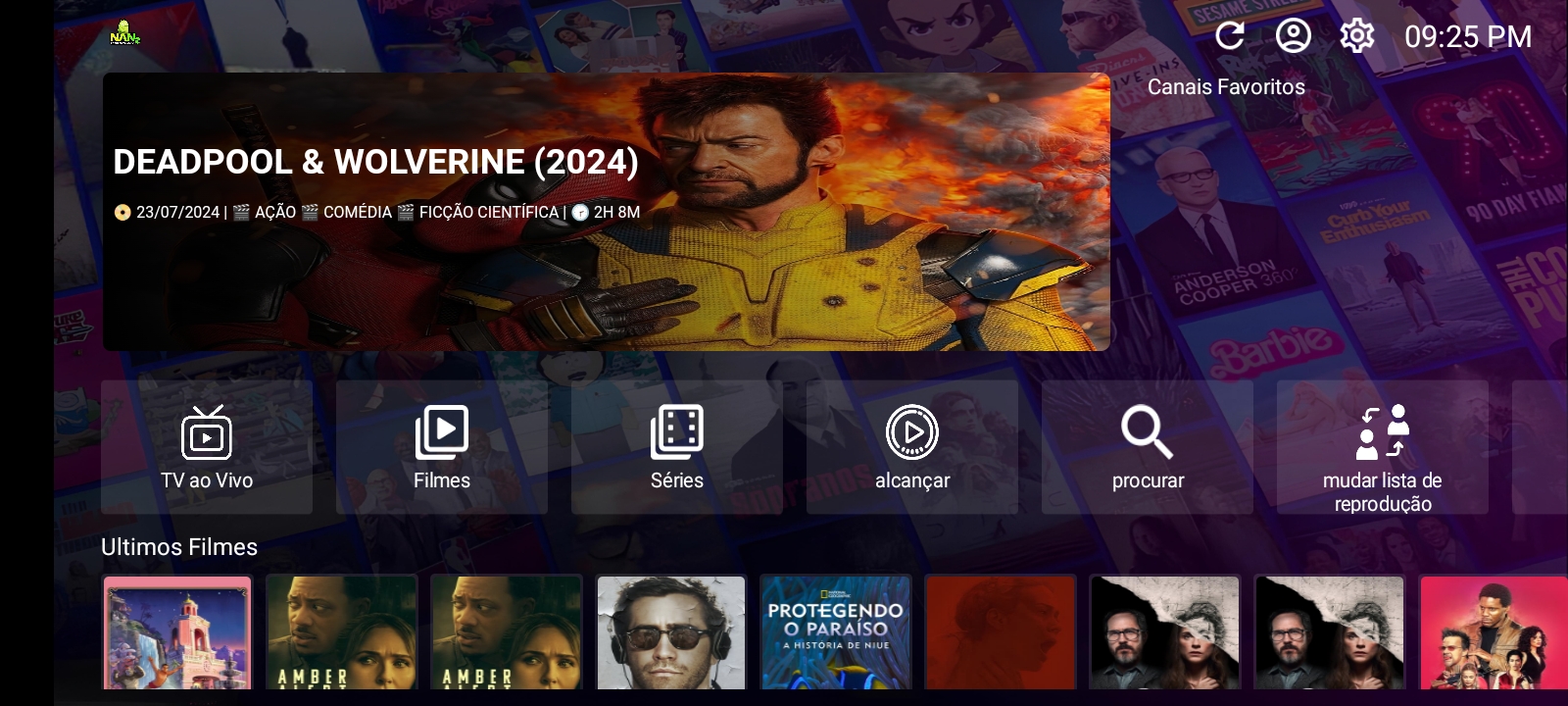Open the alcançar catch-up tile
The image size is (1568, 706).
pos(912,447)
